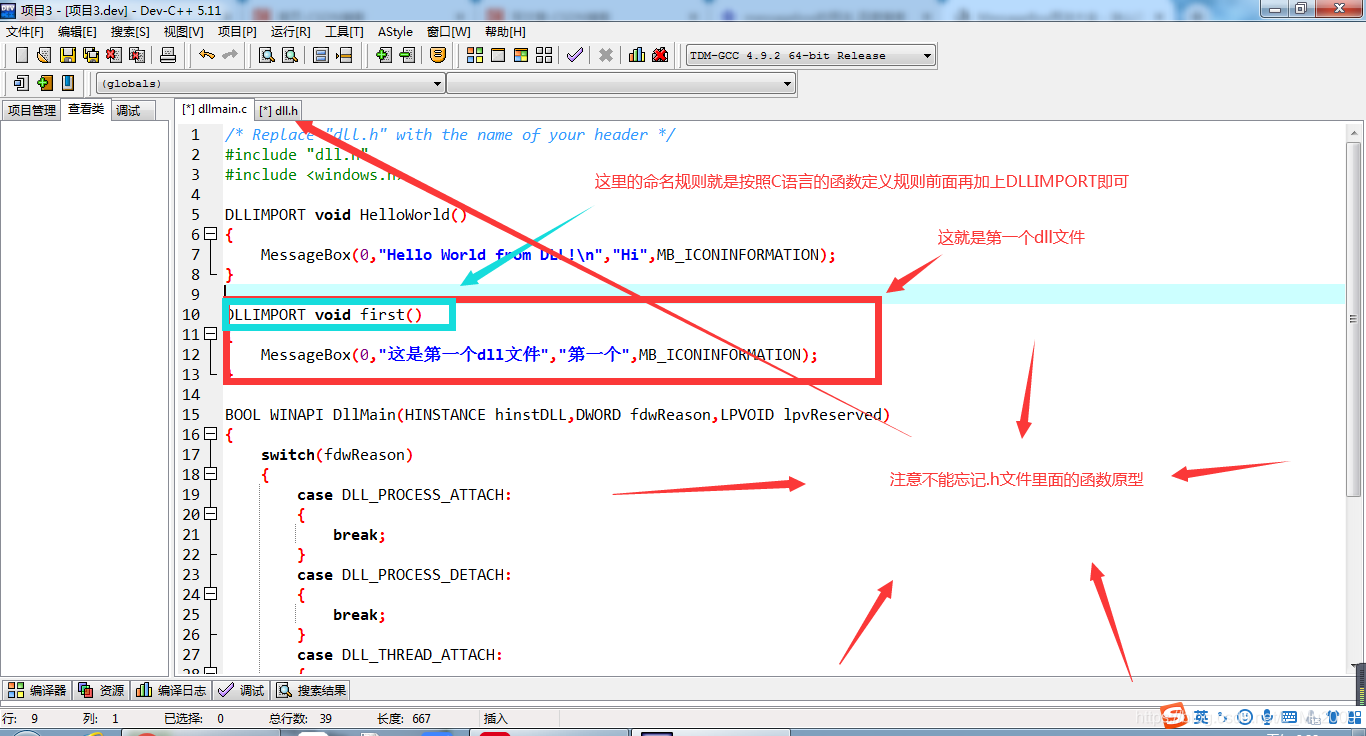Open the 窗口[W] menu
Screen dimensions: 1366x736
coord(448,32)
